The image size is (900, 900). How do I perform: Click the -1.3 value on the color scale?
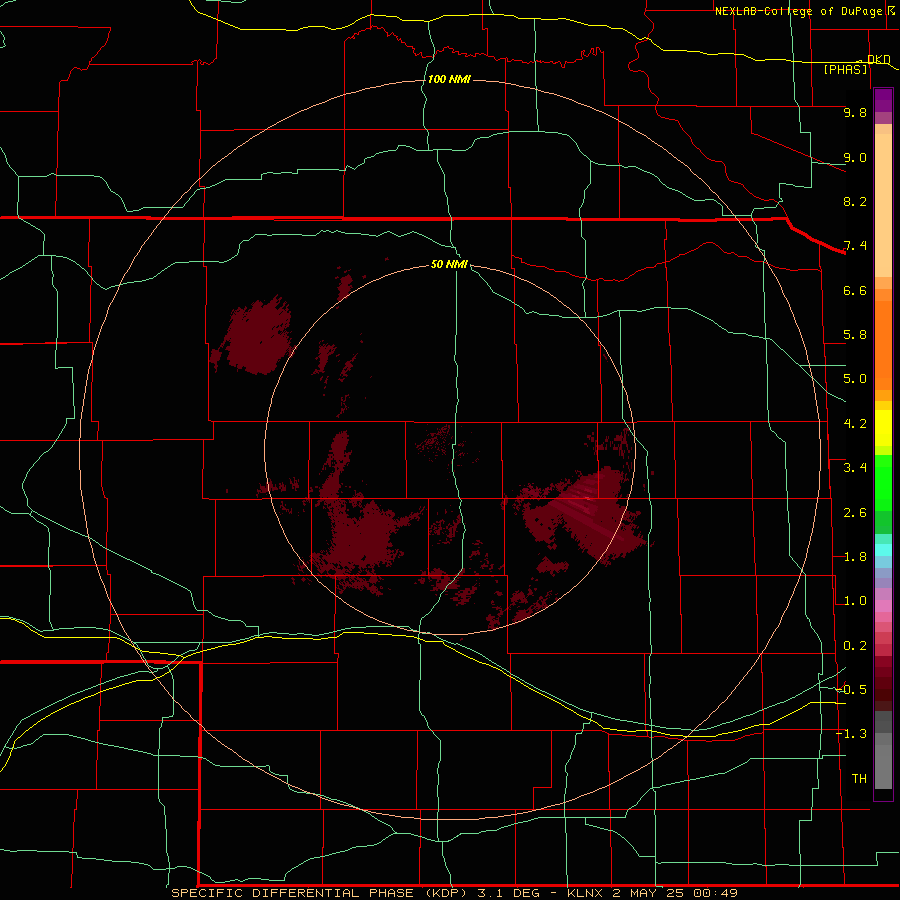click(x=851, y=734)
